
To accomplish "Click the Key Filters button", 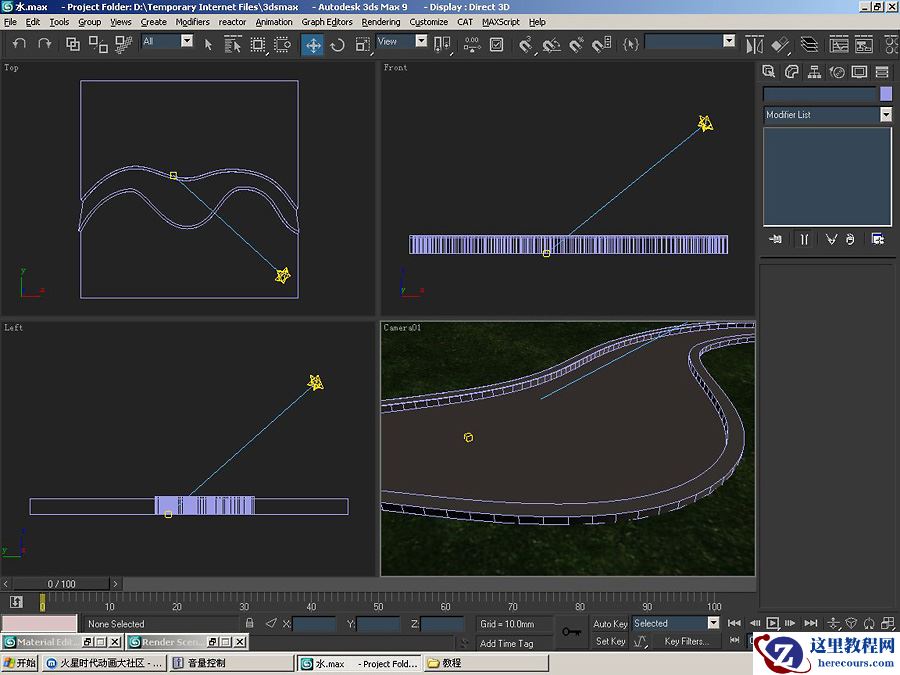I will pos(686,641).
